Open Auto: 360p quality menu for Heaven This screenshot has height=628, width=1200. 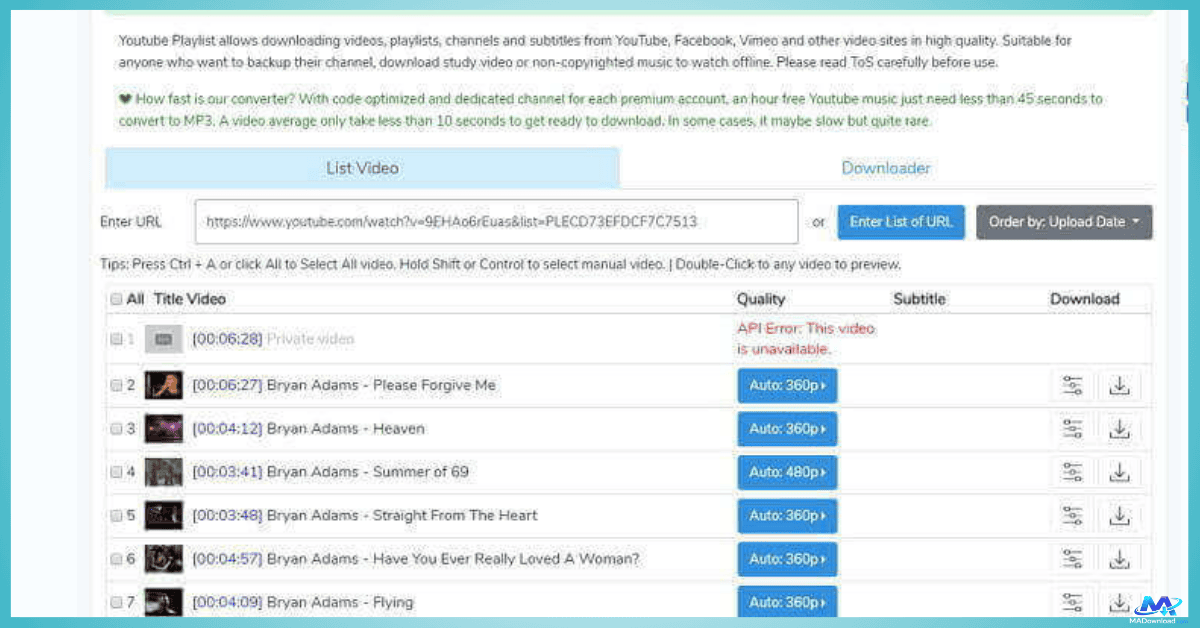coord(787,429)
